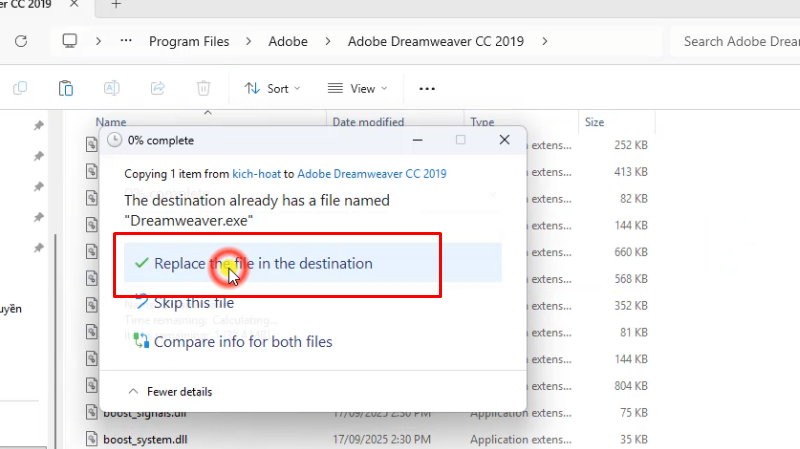Close the copy progress dialog
800x449 pixels.
(x=505, y=140)
